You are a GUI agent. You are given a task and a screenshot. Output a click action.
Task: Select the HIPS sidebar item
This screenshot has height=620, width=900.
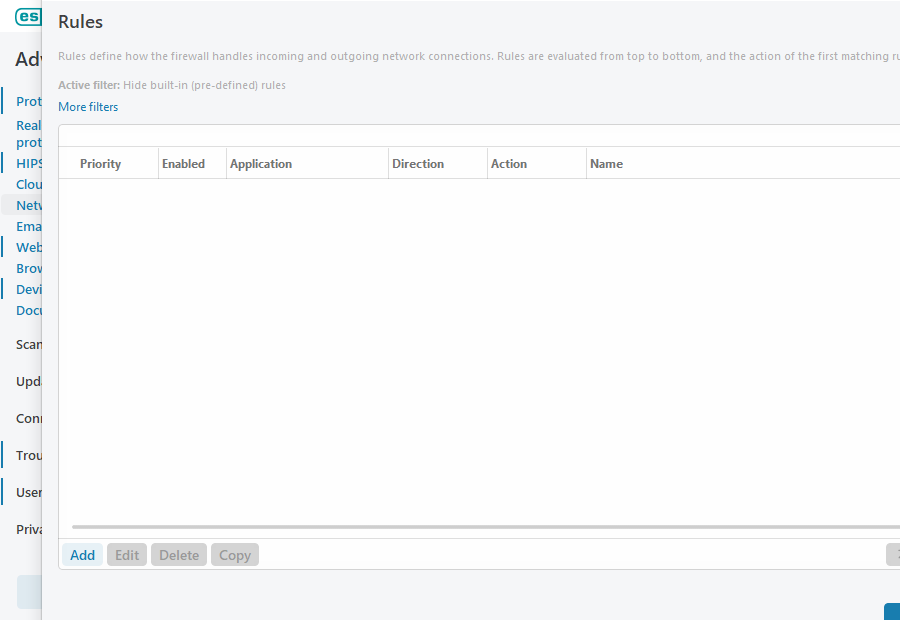[x=30, y=163]
